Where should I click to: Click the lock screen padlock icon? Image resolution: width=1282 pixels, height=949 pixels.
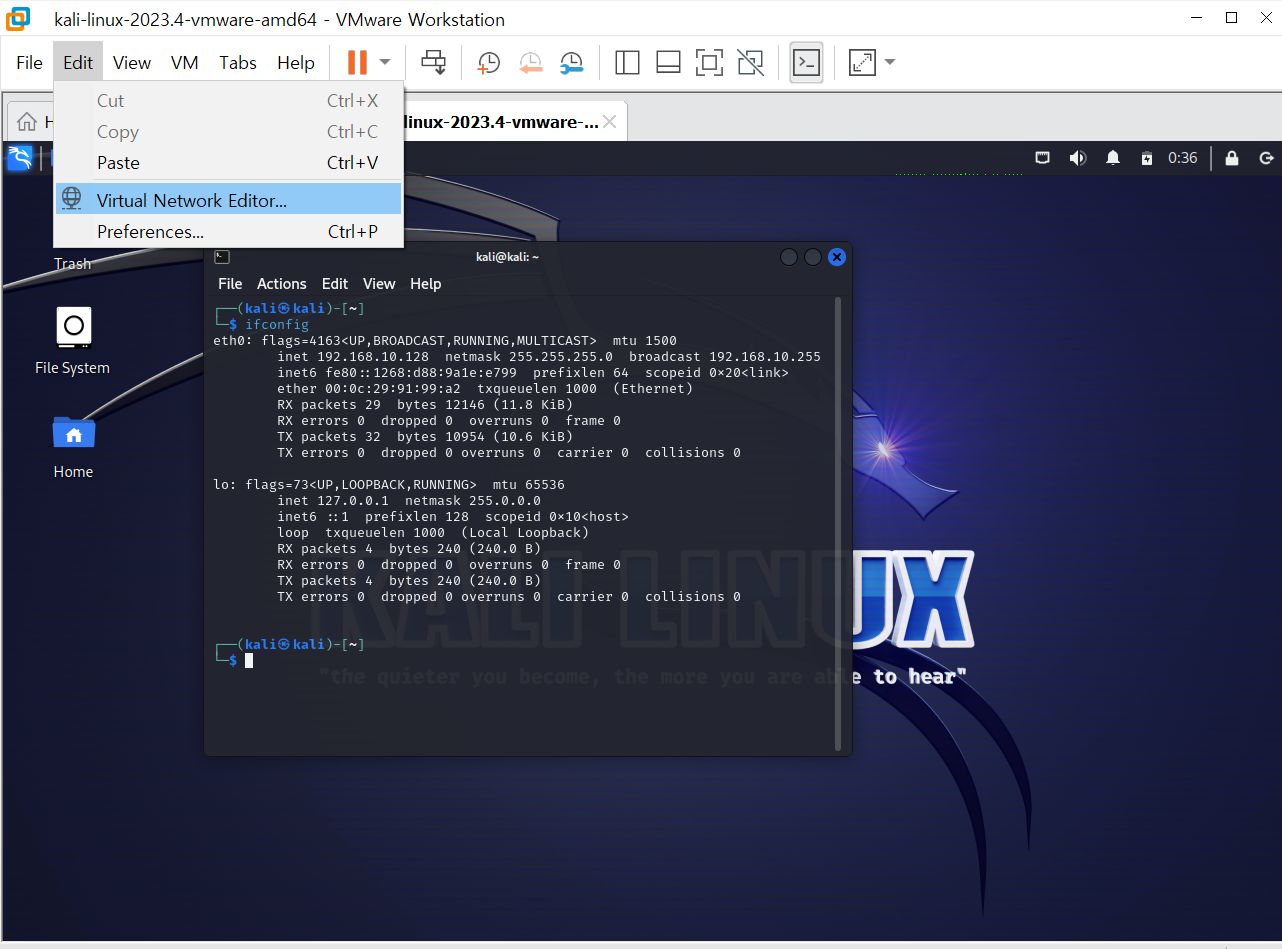click(1232, 158)
